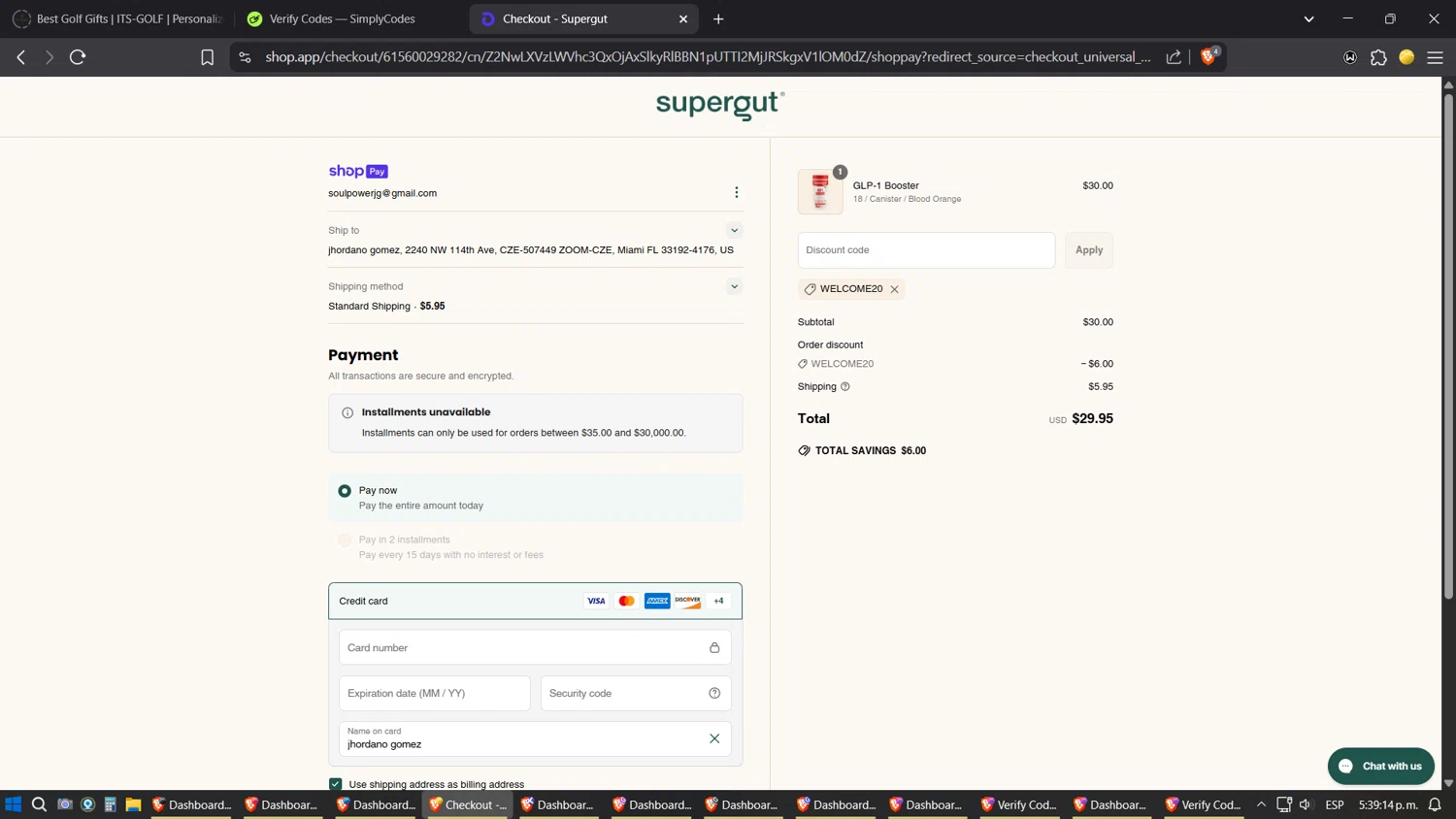Open site settings icon in address bar
Screen dimensions: 1456x819
(x=245, y=57)
